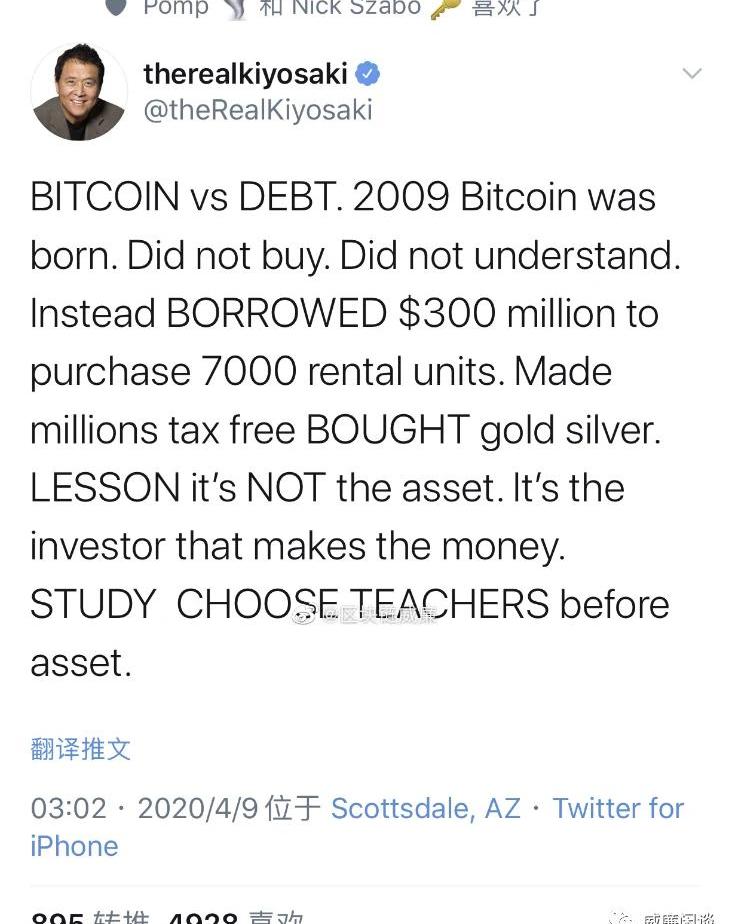Click the tornado emoji next to Pomp

coord(234,8)
